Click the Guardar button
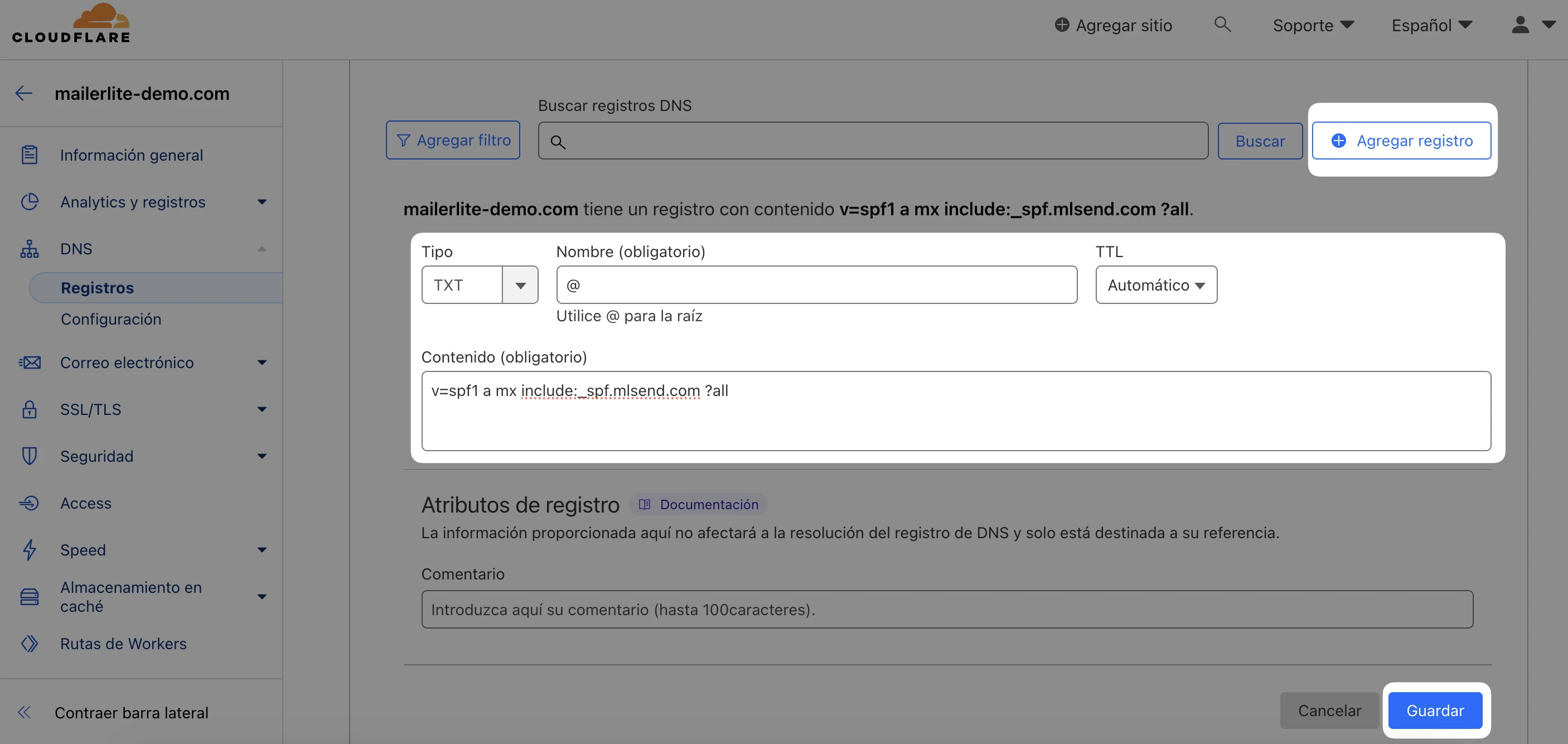Viewport: 1568px width, 744px height. (x=1435, y=711)
